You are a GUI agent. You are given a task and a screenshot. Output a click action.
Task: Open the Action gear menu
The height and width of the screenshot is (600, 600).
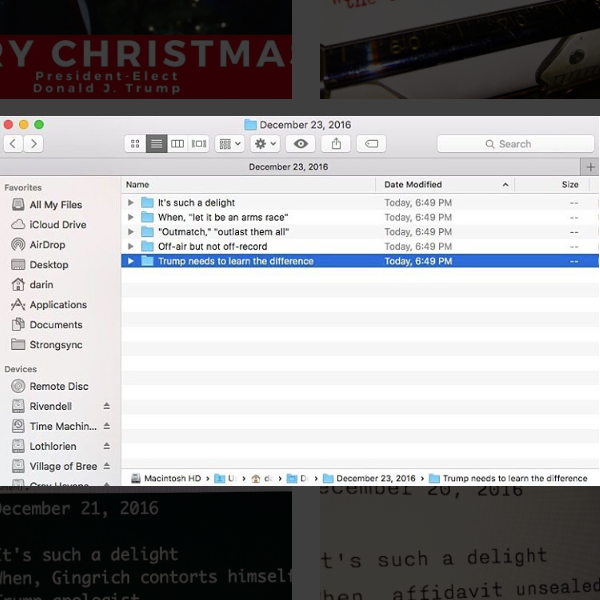pos(265,144)
